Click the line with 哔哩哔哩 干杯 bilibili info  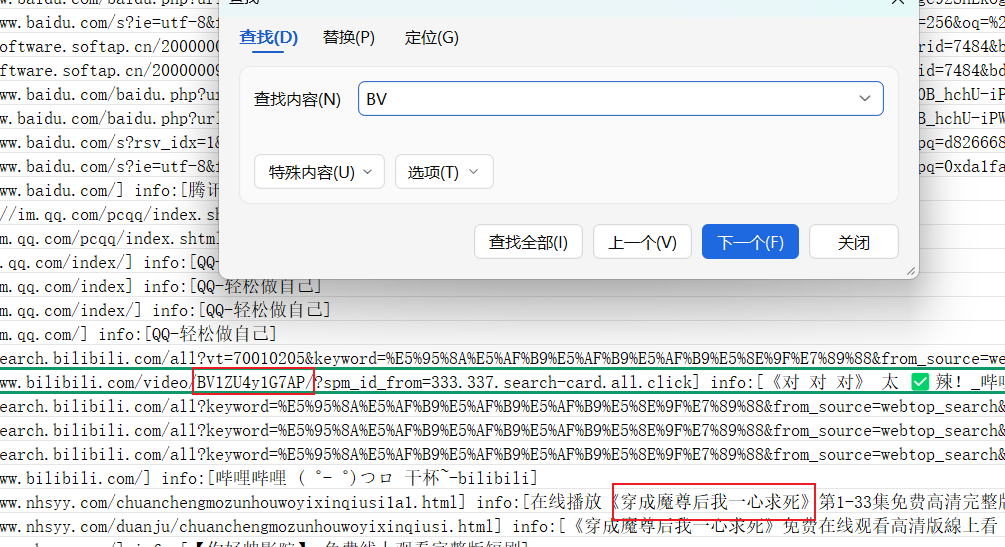(269, 478)
